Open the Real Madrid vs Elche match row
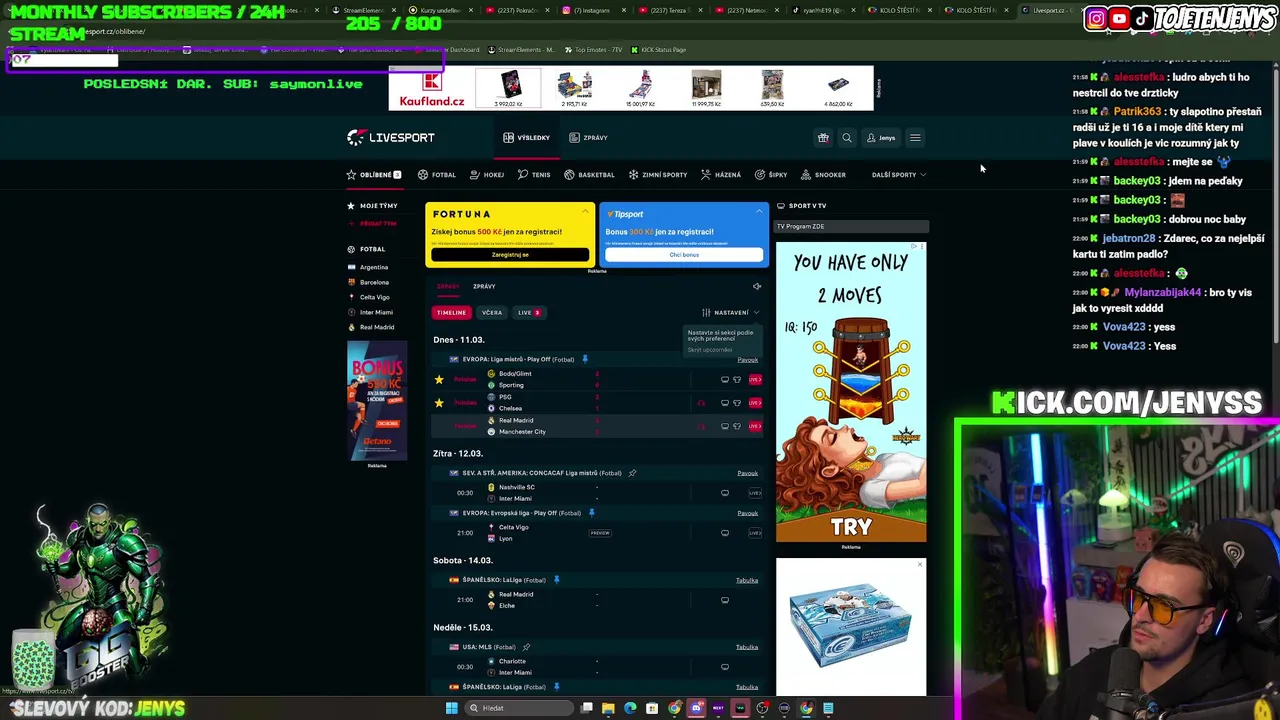Image resolution: width=1280 pixels, height=720 pixels. coord(598,600)
